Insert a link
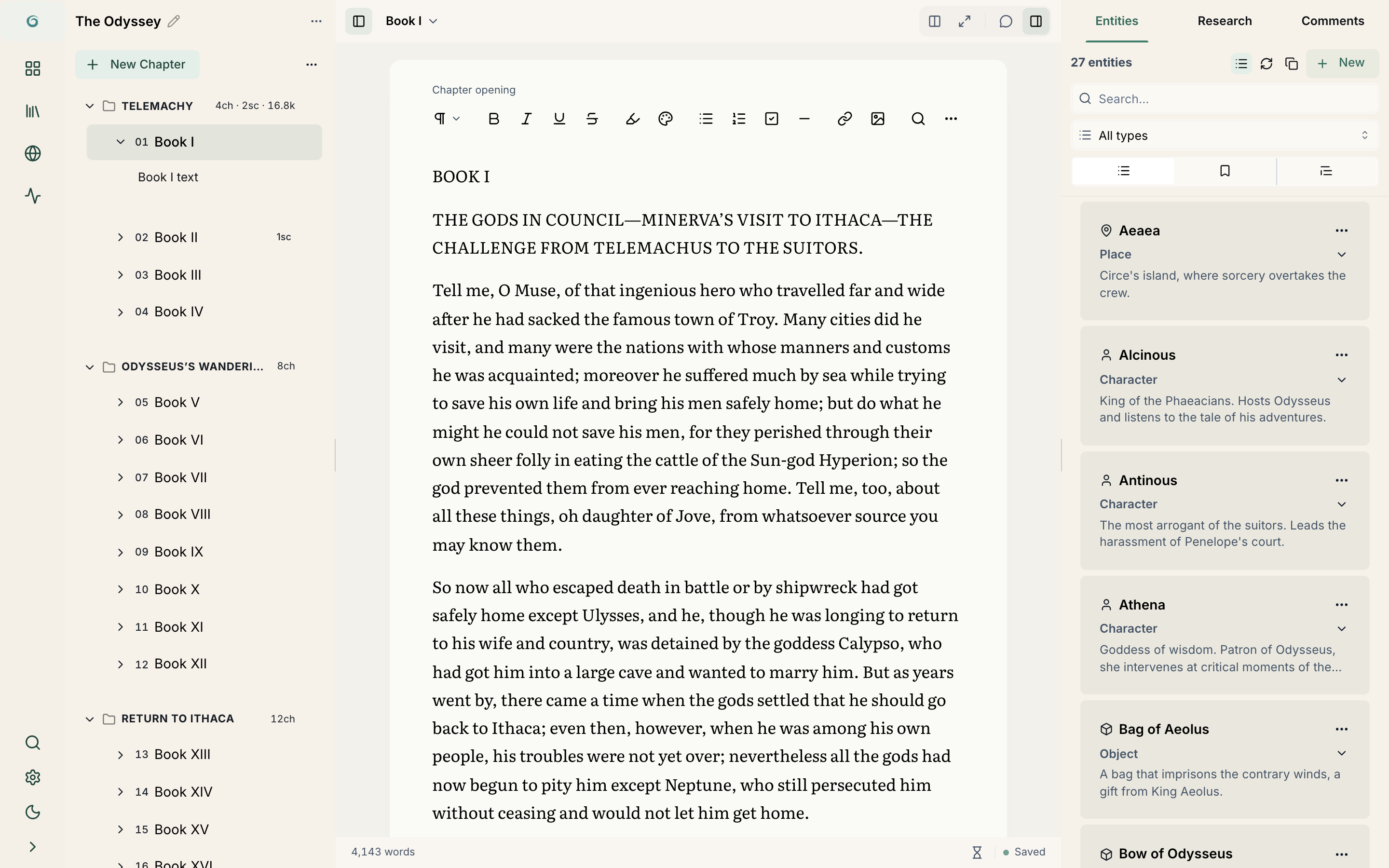This screenshot has height=868, width=1389. click(x=844, y=119)
